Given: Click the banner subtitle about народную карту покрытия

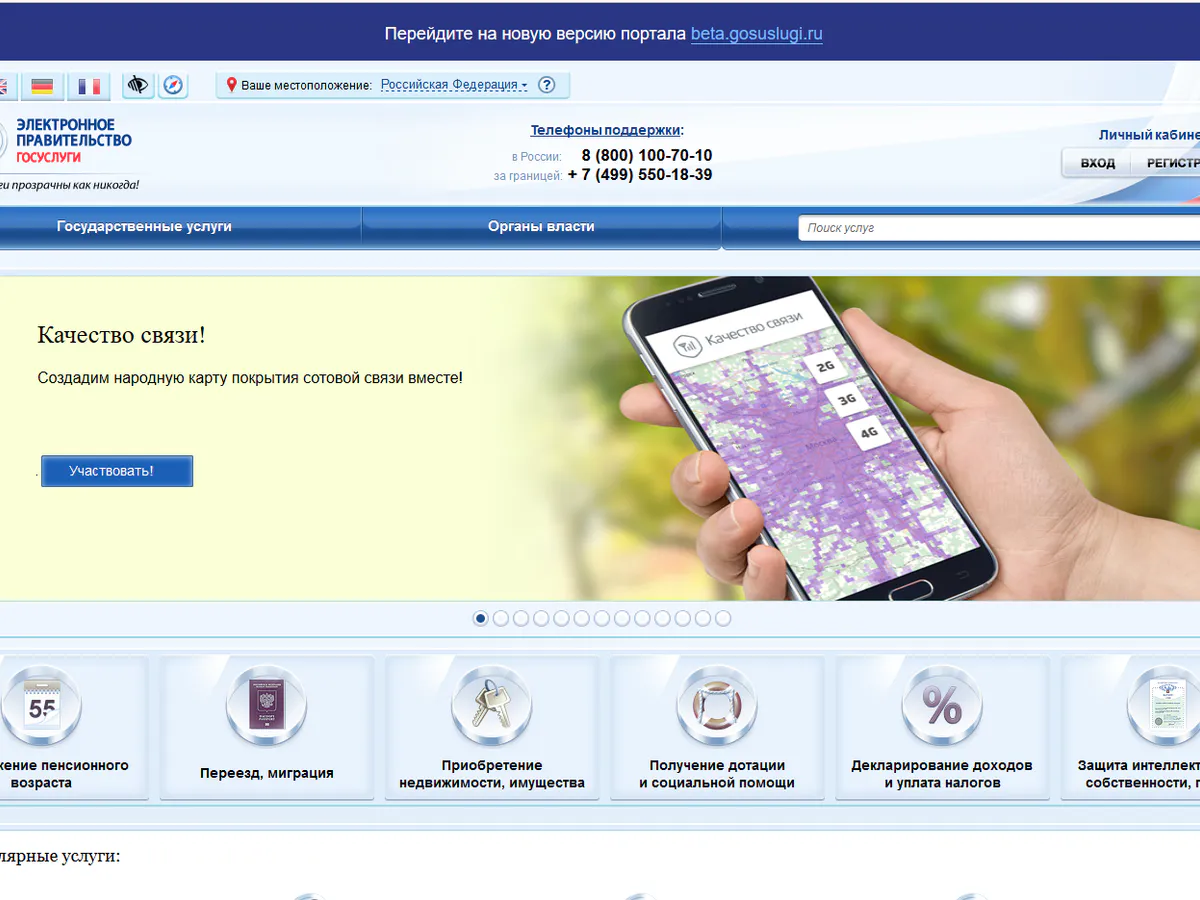Looking at the screenshot, I should coord(250,378).
